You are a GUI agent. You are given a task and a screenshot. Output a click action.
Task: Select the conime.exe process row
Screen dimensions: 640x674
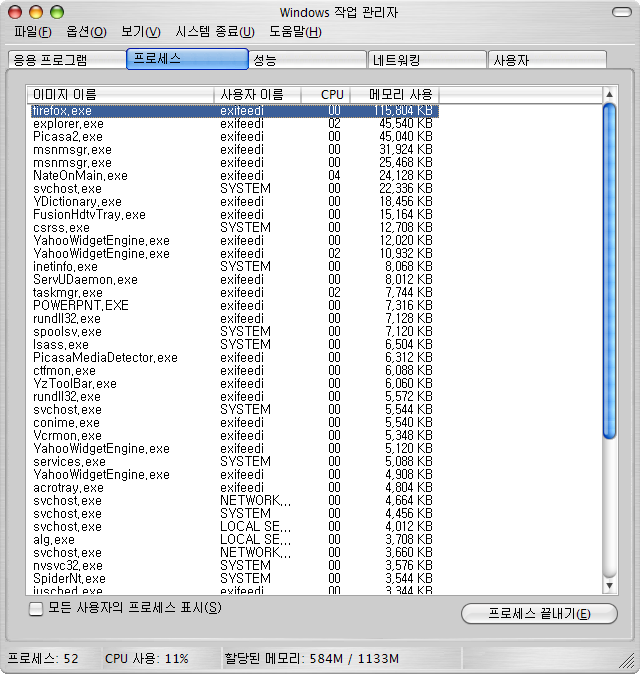tap(235, 423)
